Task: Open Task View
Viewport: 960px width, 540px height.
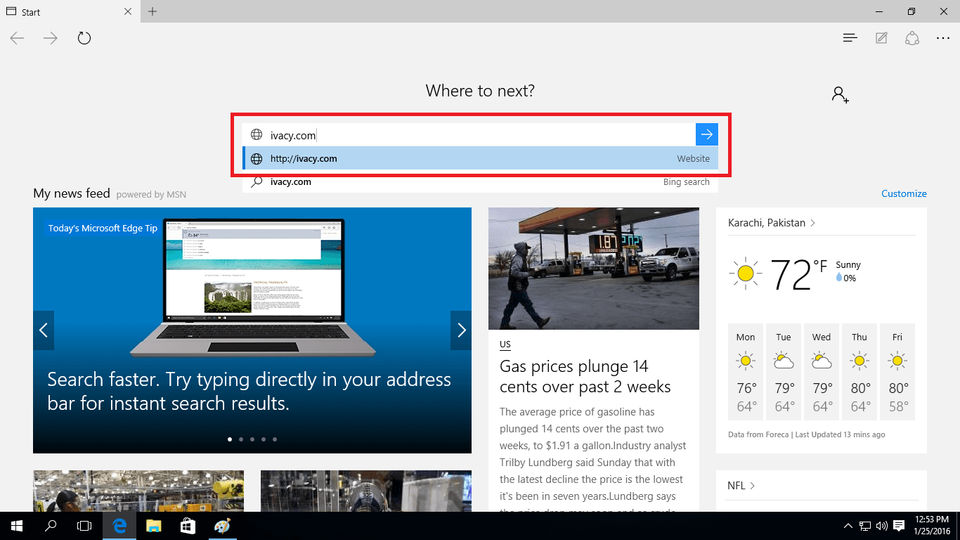Action: pos(84,526)
